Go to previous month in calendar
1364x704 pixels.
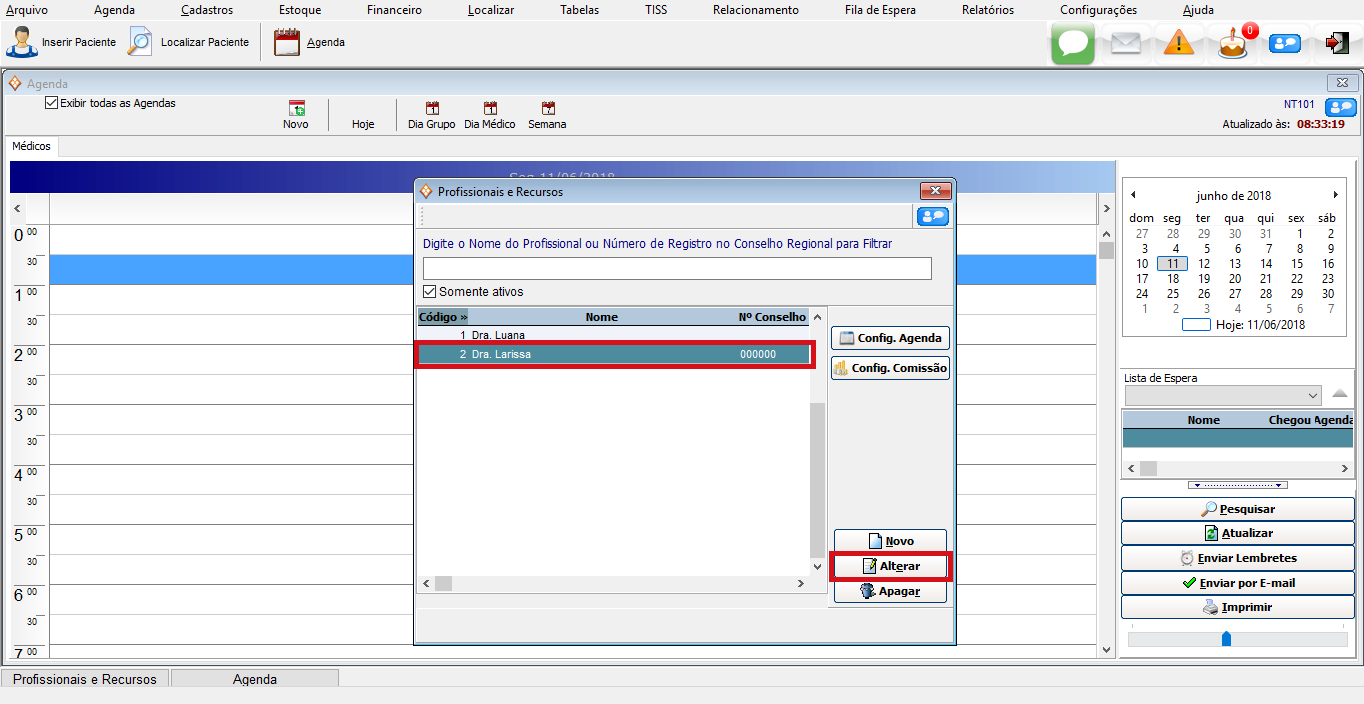click(x=1133, y=195)
